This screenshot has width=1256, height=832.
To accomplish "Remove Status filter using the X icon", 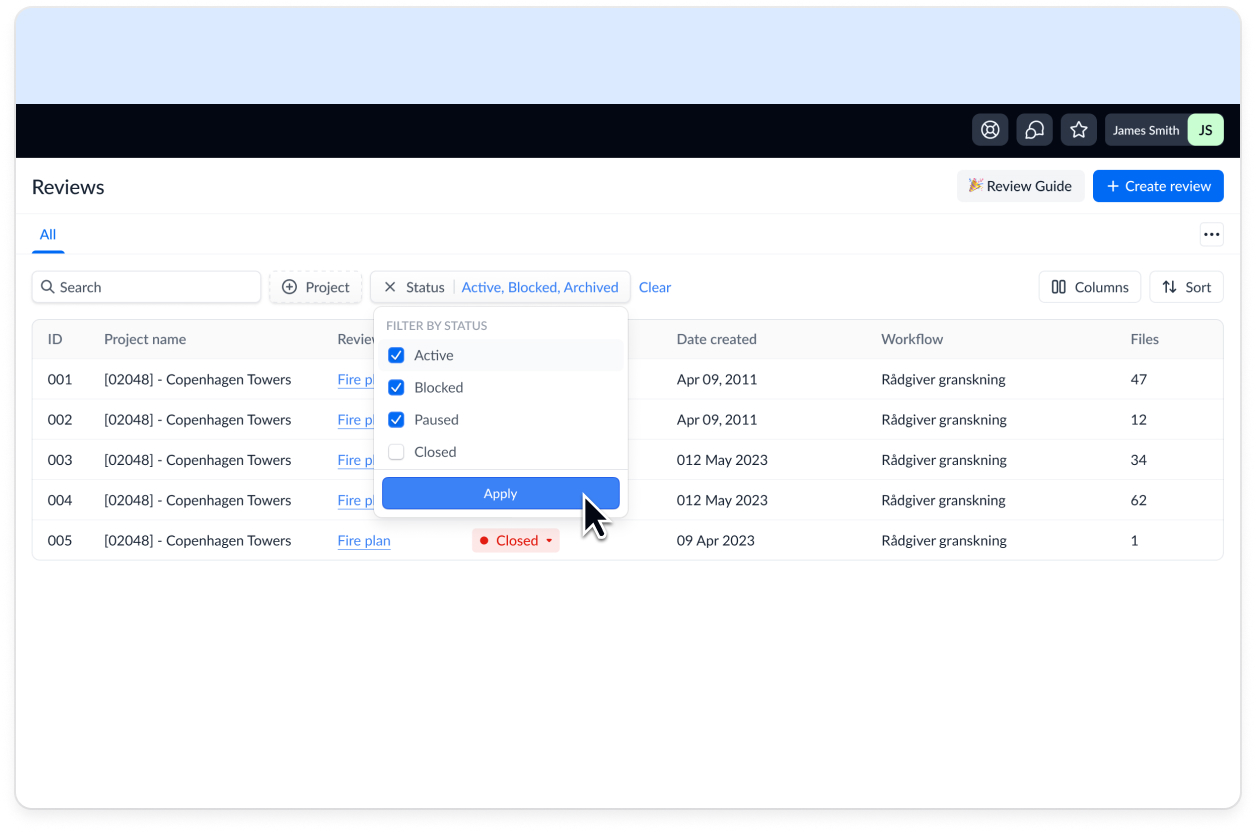I will coord(390,287).
